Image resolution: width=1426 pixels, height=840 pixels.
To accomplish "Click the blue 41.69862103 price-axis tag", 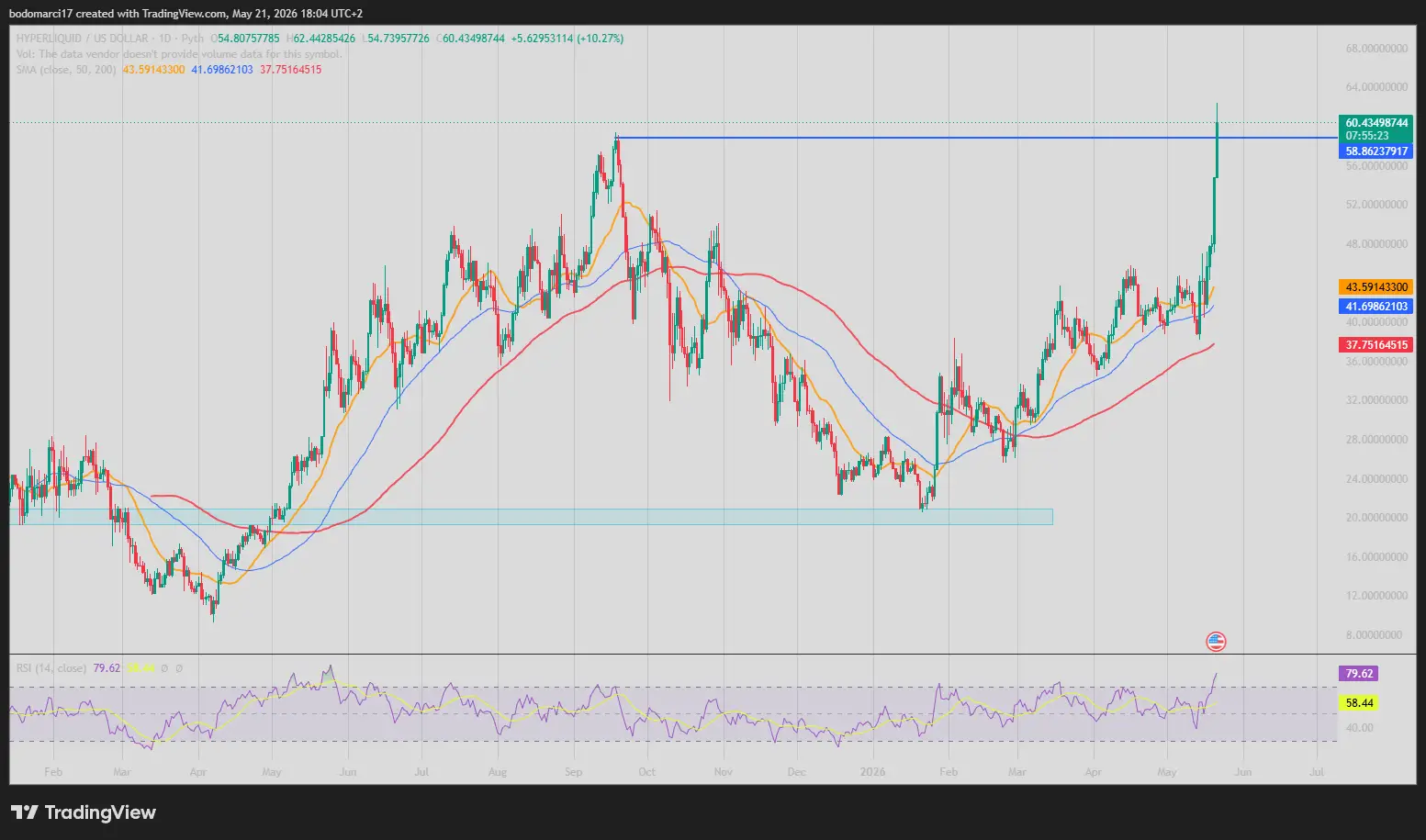I will point(1376,307).
